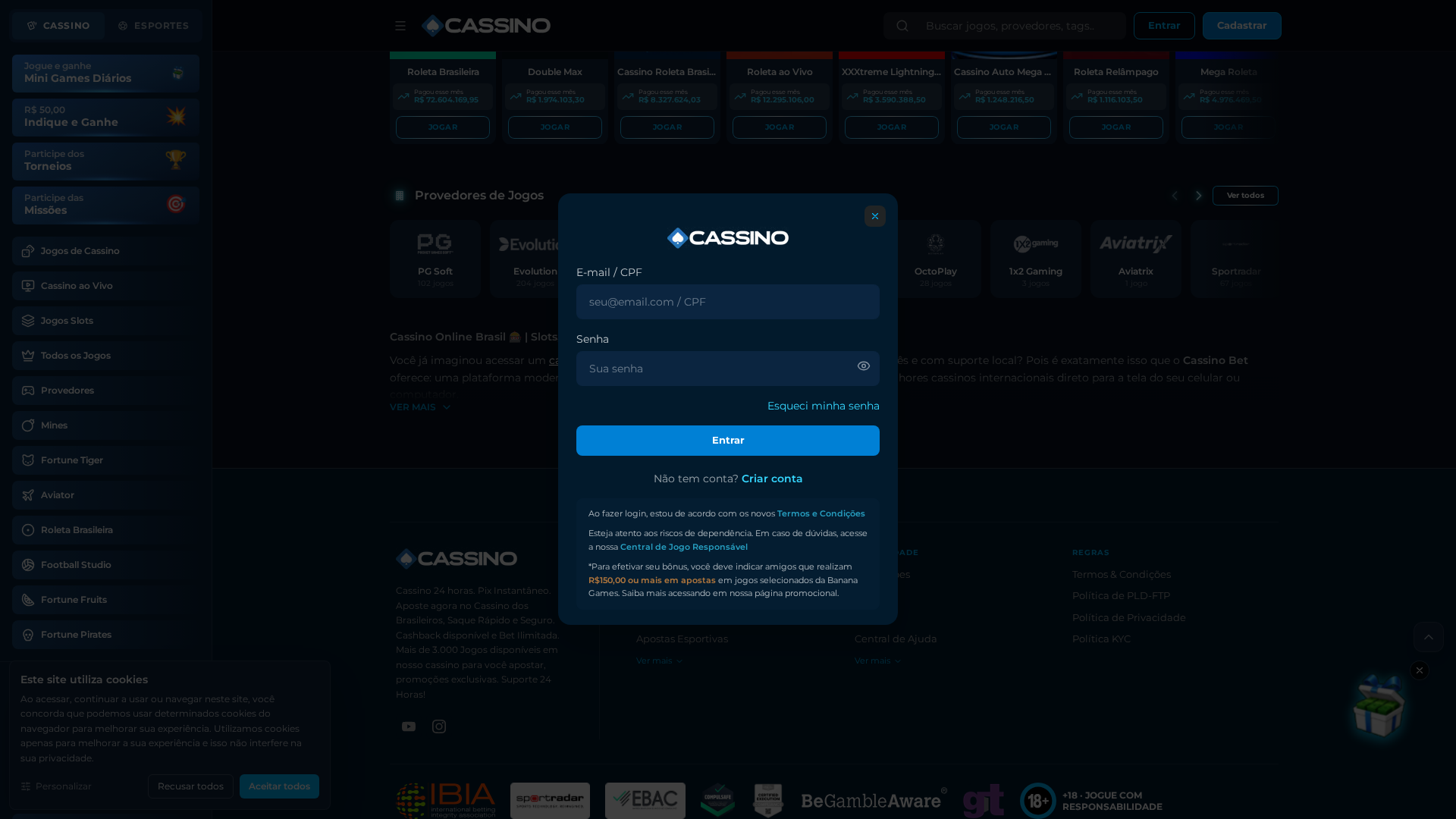
Task: Close the gift box promo
Action: pyautogui.click(x=1420, y=670)
